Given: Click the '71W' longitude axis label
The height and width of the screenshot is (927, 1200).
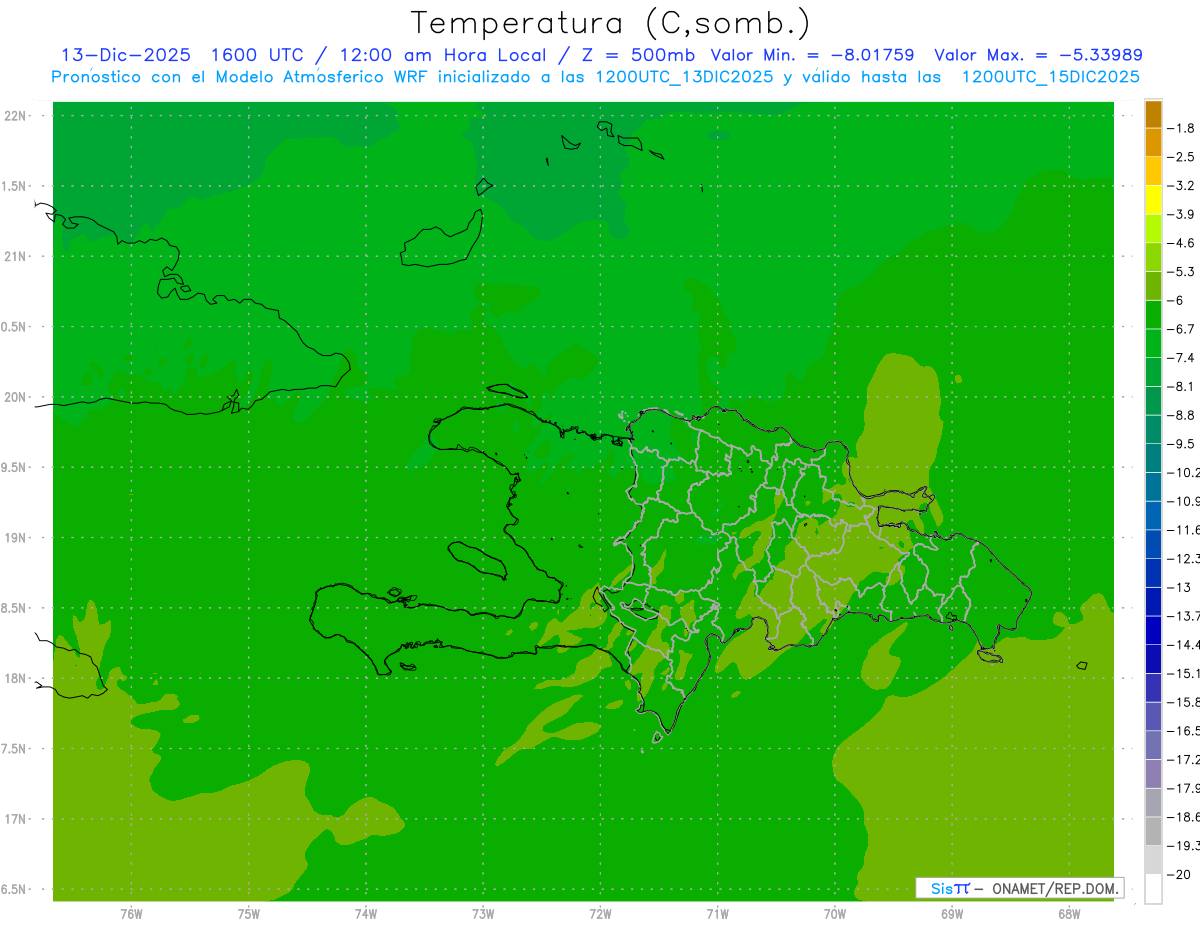Looking at the screenshot, I should [717, 914].
